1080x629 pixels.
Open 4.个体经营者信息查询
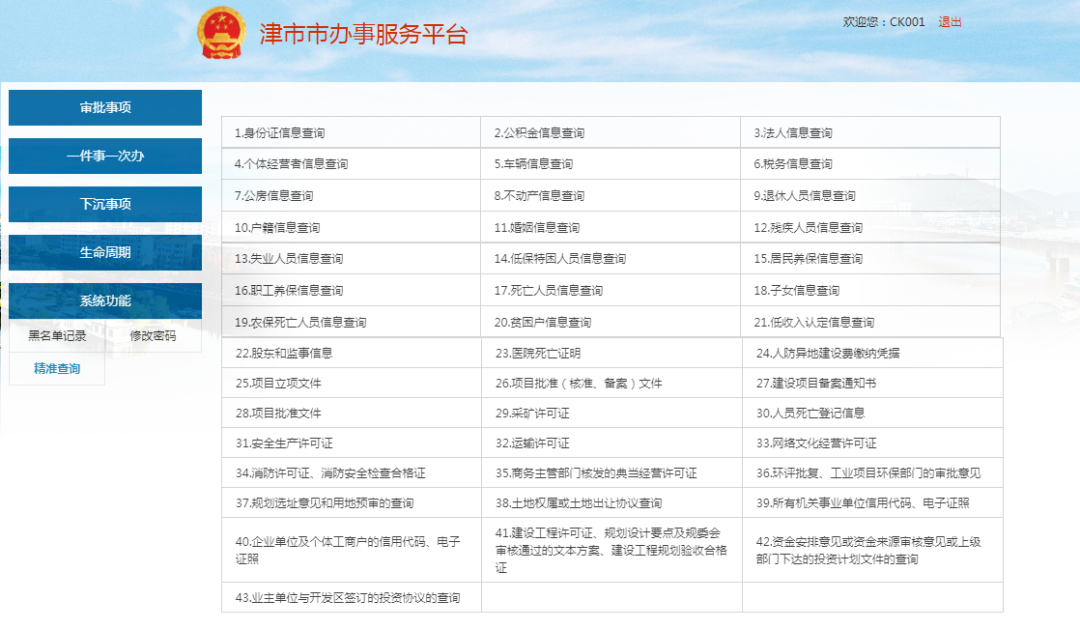coord(291,164)
